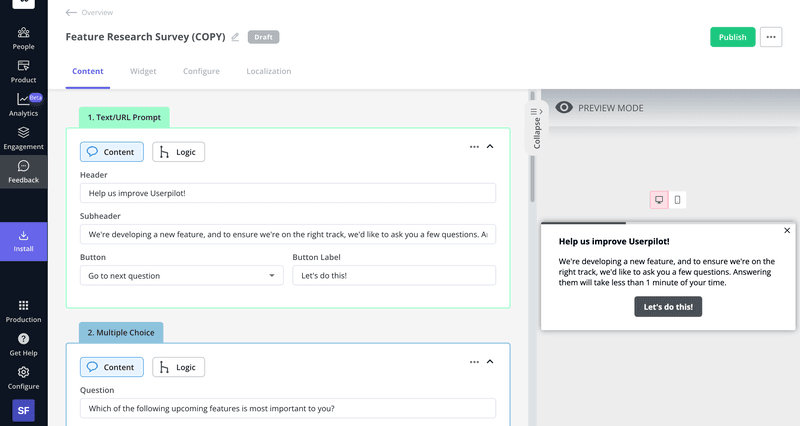The width and height of the screenshot is (800, 426).
Task: Collapse the editor panel
Action: tap(536, 128)
